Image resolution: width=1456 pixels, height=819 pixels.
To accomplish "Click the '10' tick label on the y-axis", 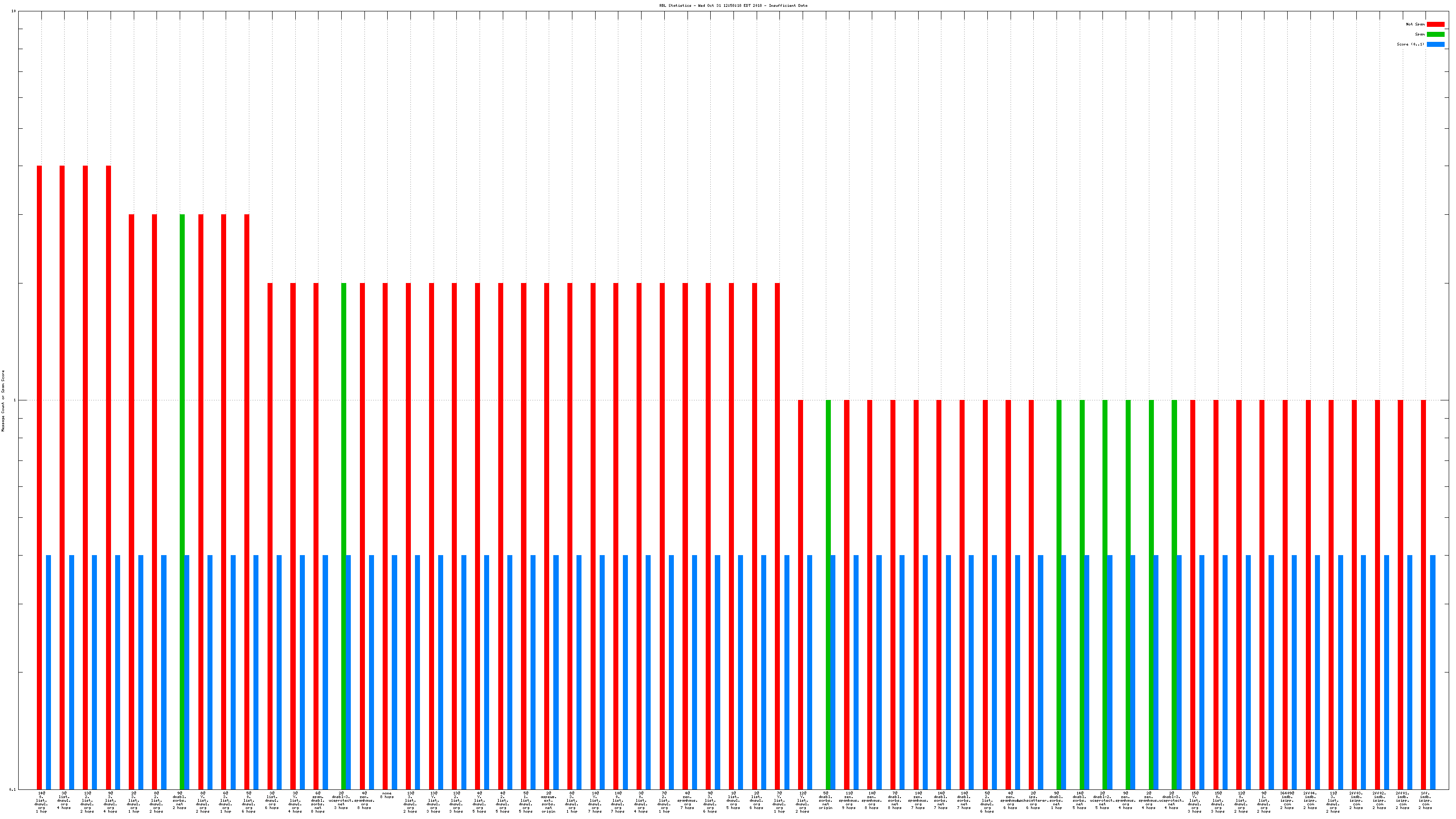I will pyautogui.click(x=14, y=11).
